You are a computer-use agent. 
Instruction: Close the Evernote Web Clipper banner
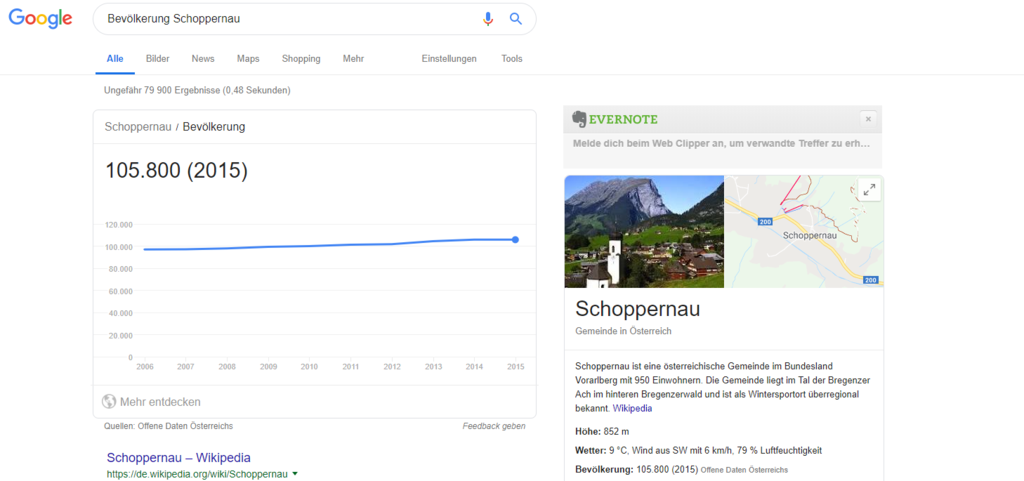(x=868, y=119)
